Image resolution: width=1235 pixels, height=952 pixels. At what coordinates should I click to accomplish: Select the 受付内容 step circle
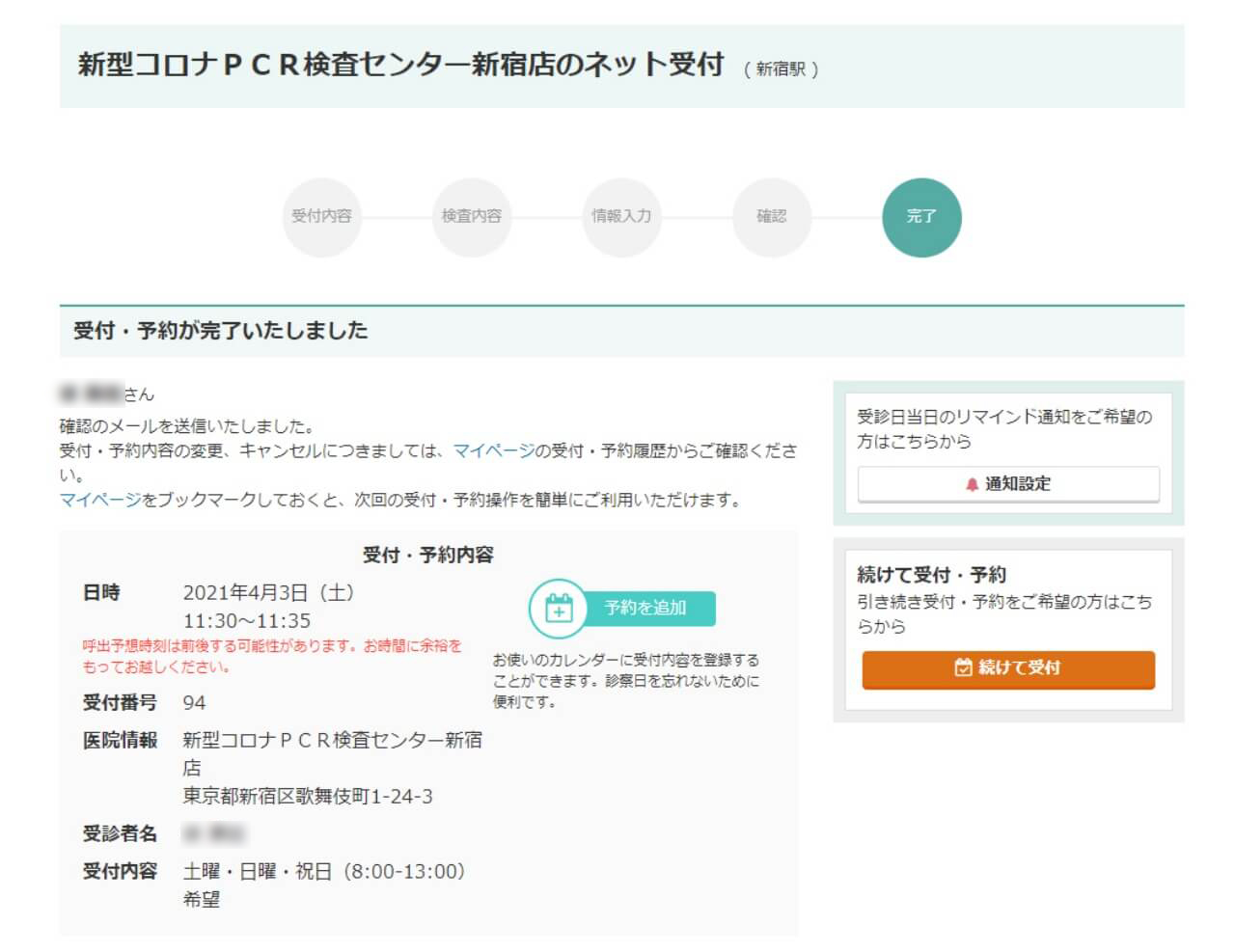321,217
